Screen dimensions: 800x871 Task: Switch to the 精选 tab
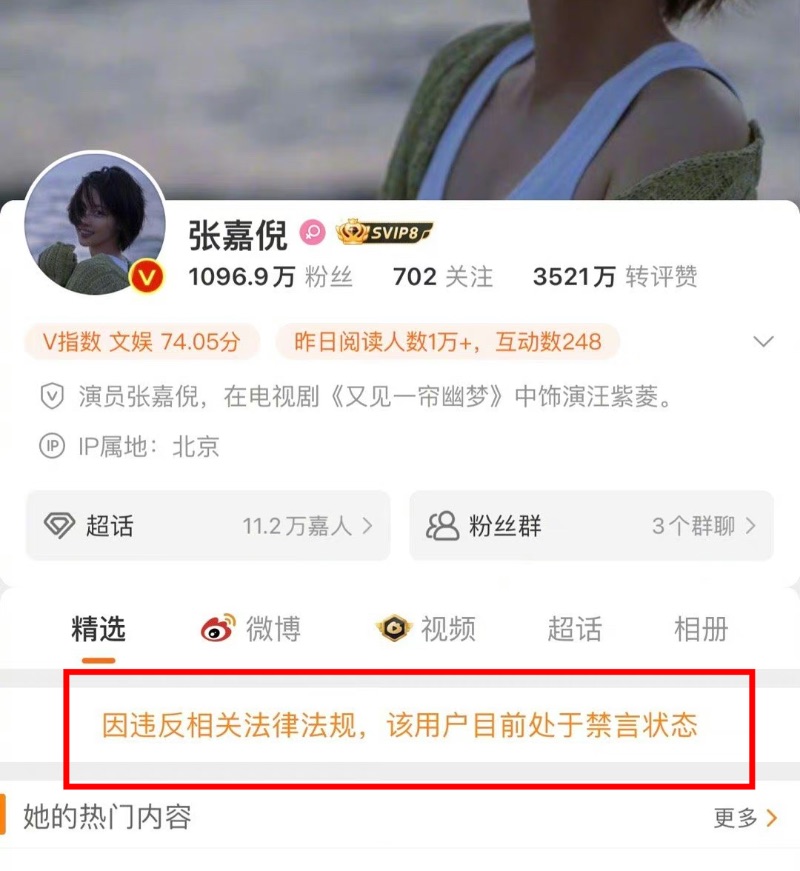click(98, 629)
